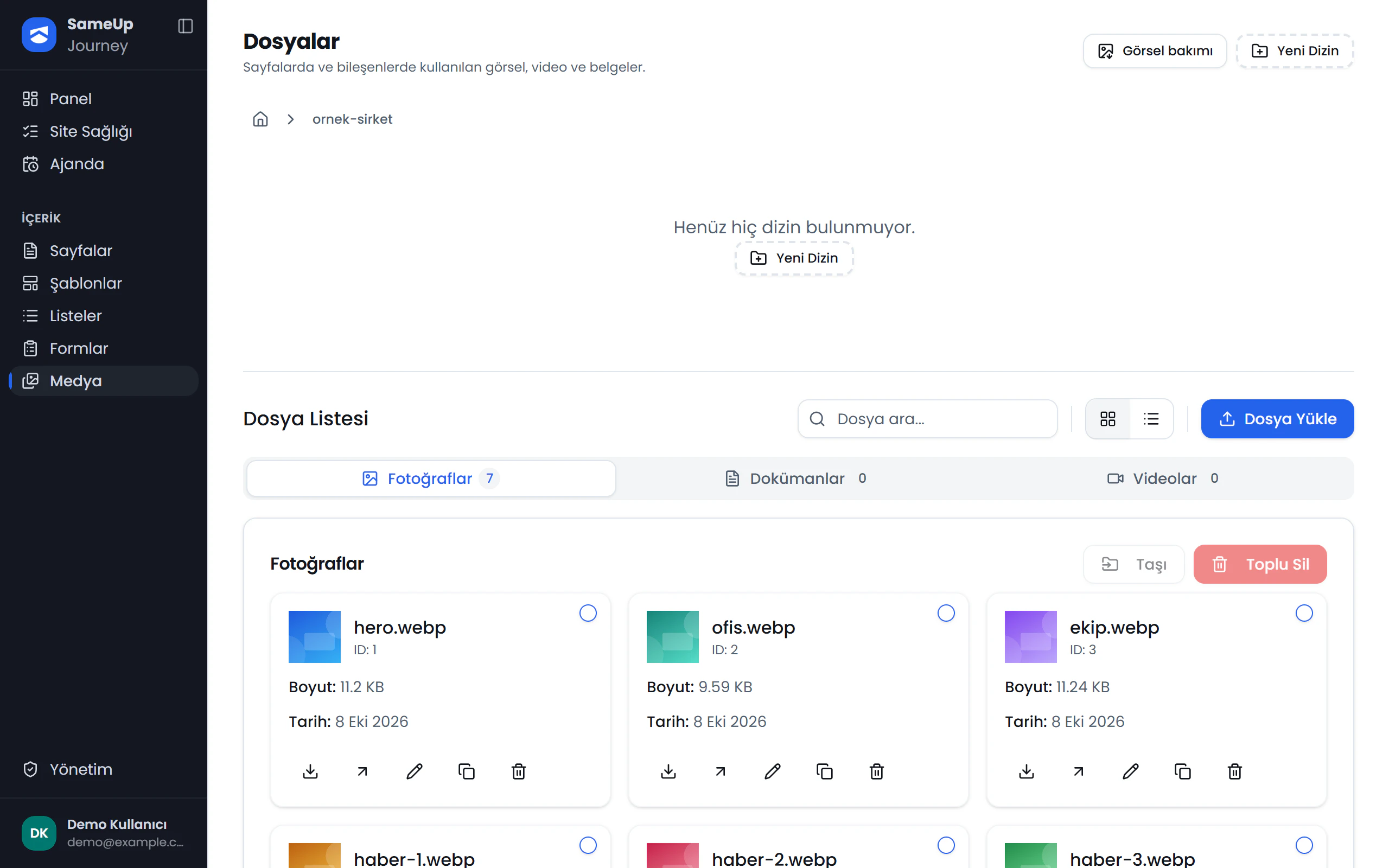Open Sayfalar in the sidebar
1389x868 pixels.
click(104, 250)
